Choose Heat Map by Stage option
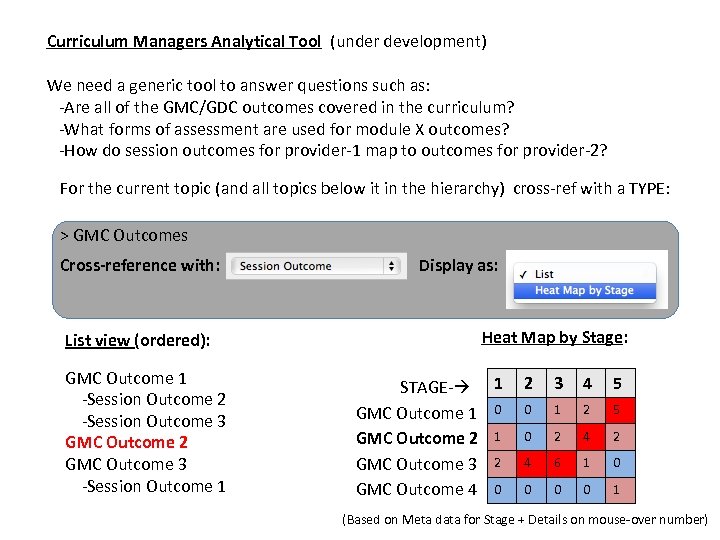720x540 pixels. click(x=584, y=291)
